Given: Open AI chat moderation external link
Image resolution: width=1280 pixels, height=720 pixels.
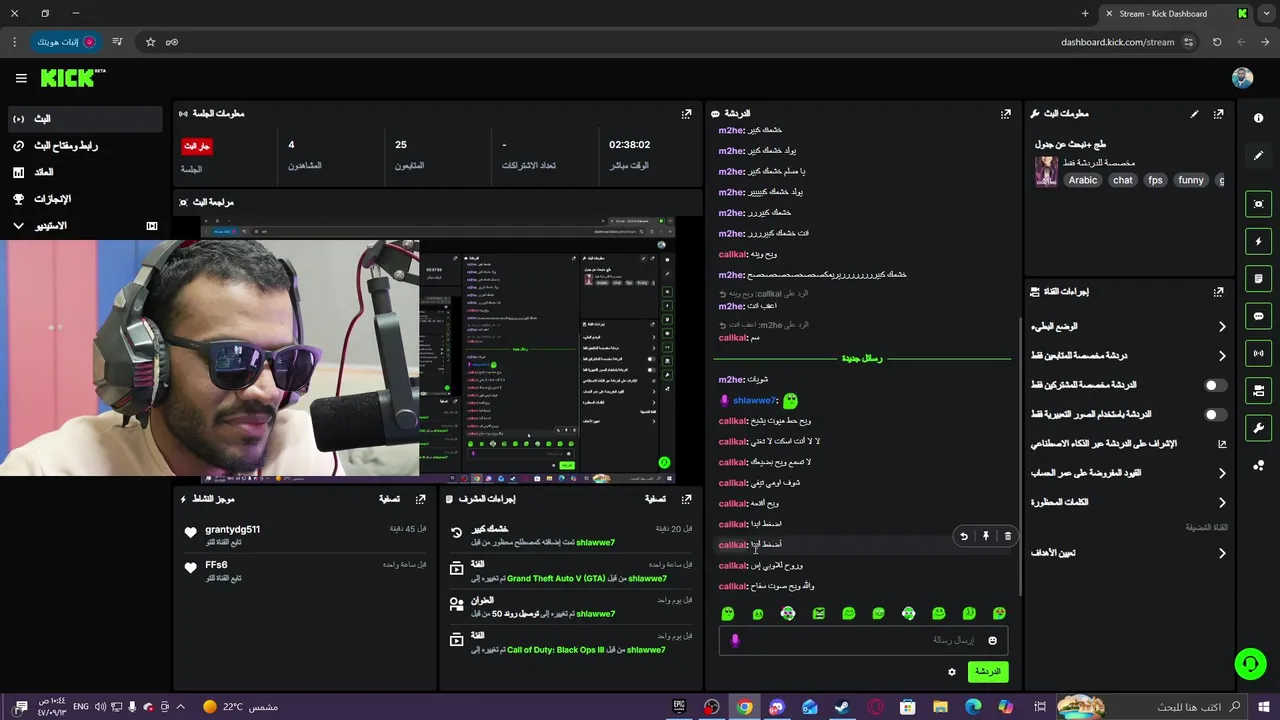Looking at the screenshot, I should pos(1221,444).
